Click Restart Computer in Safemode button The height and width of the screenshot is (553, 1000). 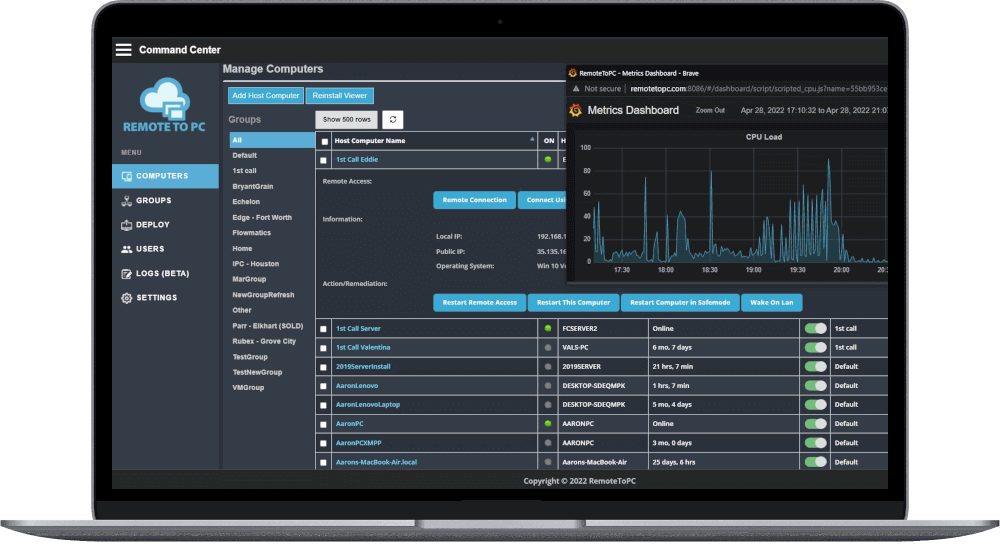pyautogui.click(x=680, y=302)
